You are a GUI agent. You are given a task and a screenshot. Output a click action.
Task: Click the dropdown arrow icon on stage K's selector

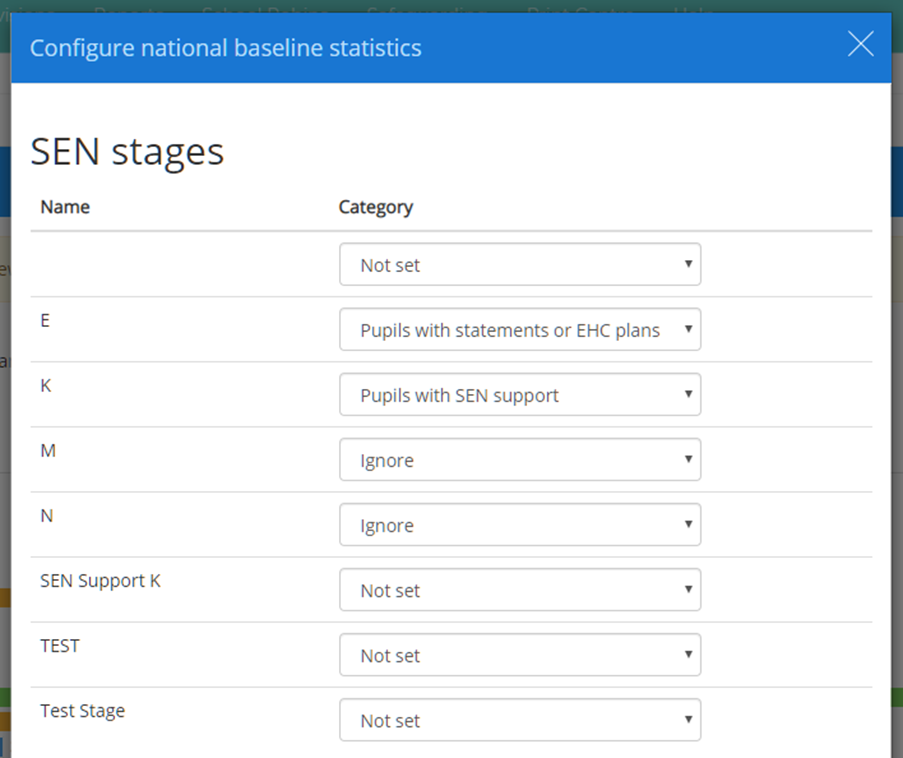pos(687,394)
